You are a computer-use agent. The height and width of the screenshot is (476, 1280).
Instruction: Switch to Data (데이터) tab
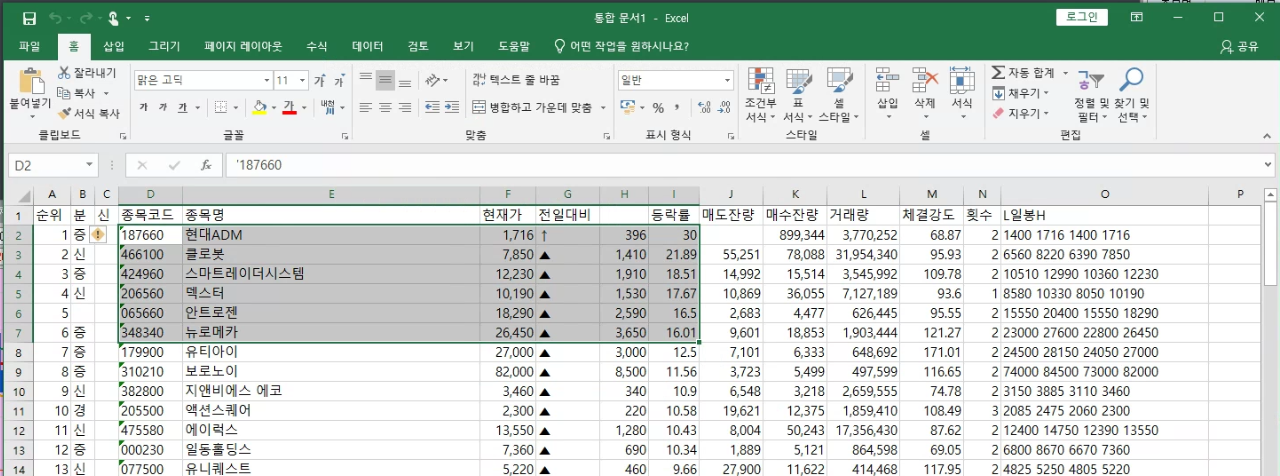(367, 46)
